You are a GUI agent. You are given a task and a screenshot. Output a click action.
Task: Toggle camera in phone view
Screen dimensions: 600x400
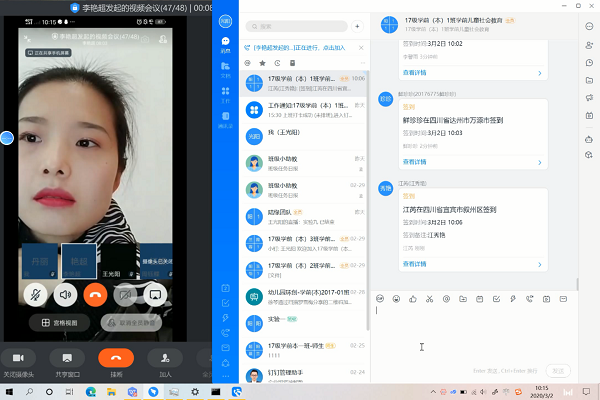[125, 295]
